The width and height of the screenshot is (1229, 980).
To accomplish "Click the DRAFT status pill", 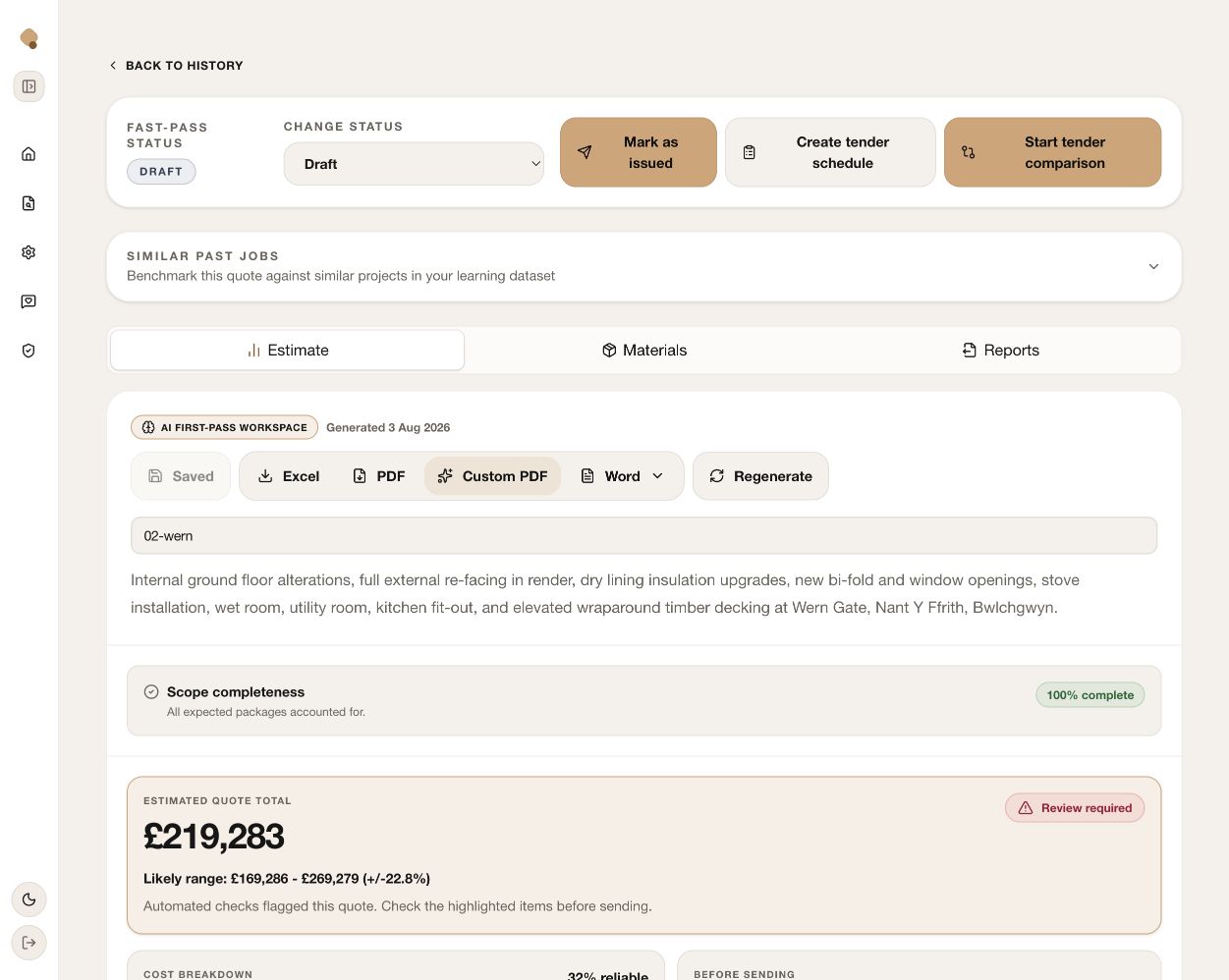I will click(161, 172).
